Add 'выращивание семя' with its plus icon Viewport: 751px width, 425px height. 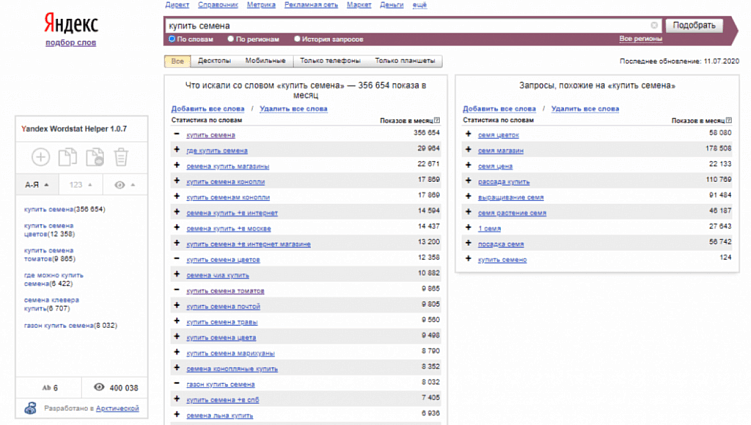(x=468, y=196)
